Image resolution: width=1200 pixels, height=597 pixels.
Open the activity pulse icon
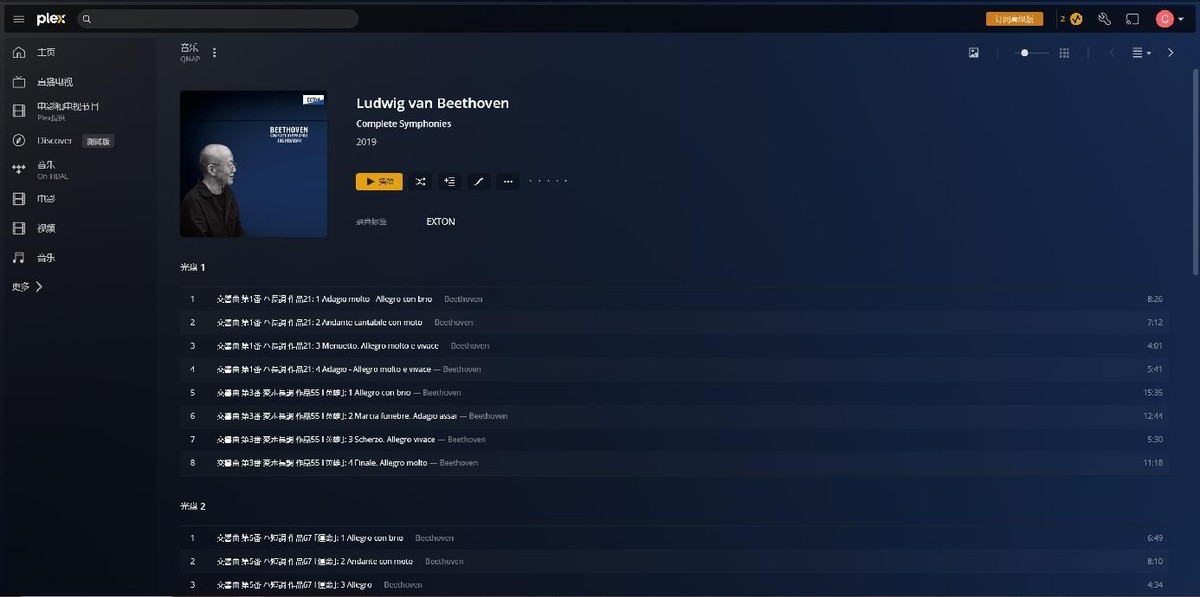[x=1076, y=19]
